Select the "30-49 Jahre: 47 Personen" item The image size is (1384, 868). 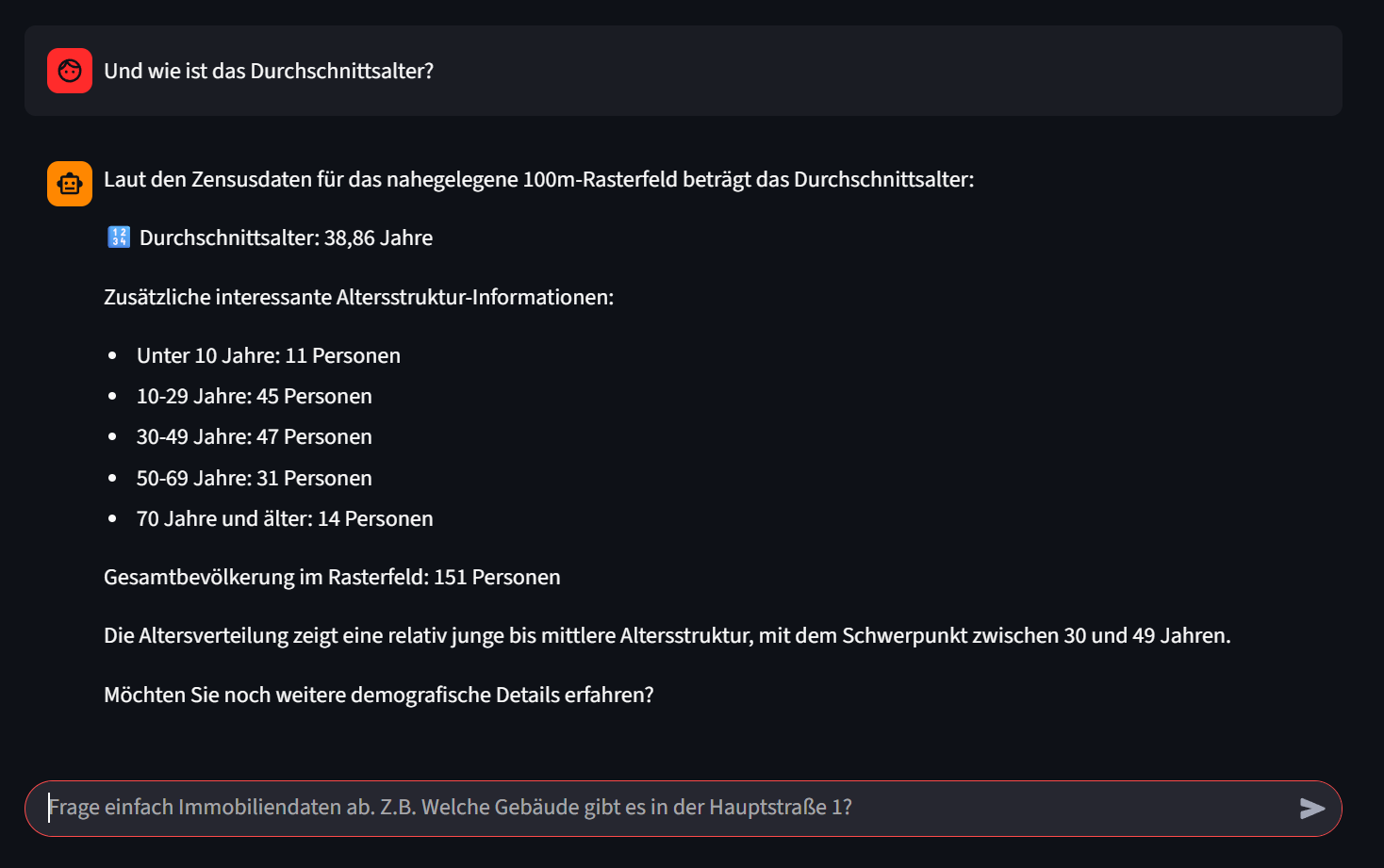[255, 437]
